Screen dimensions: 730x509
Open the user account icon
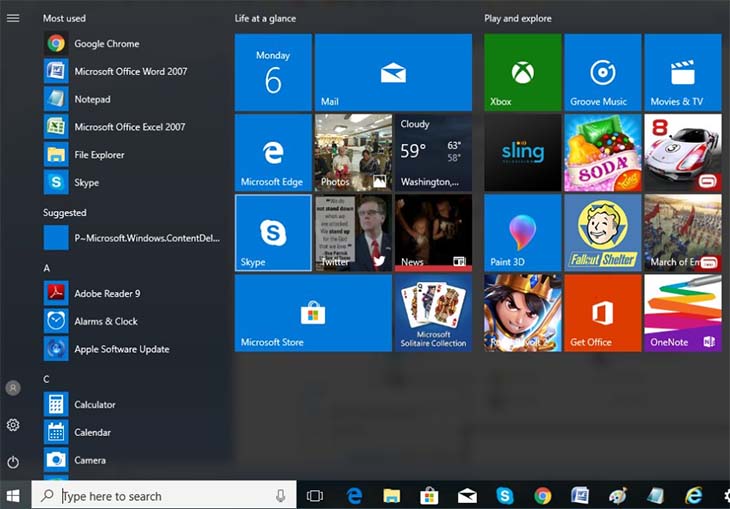[13, 388]
